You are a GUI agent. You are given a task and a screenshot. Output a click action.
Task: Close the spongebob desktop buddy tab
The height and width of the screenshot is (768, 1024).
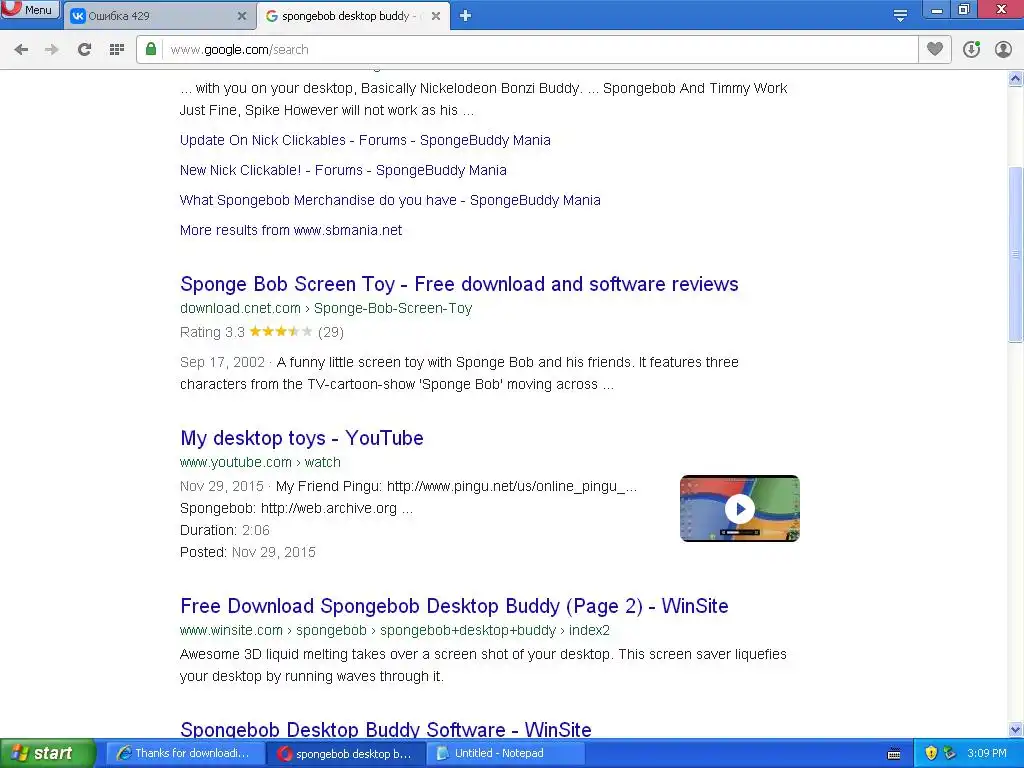[x=436, y=16]
